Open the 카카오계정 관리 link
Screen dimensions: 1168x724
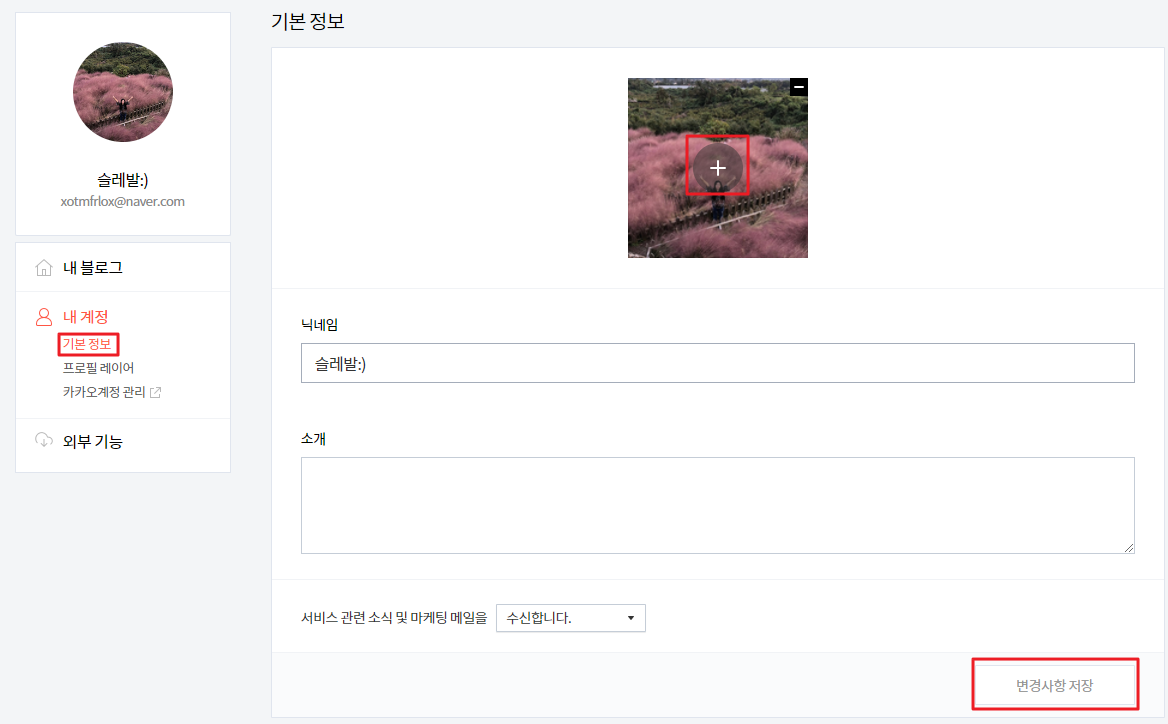[104, 392]
